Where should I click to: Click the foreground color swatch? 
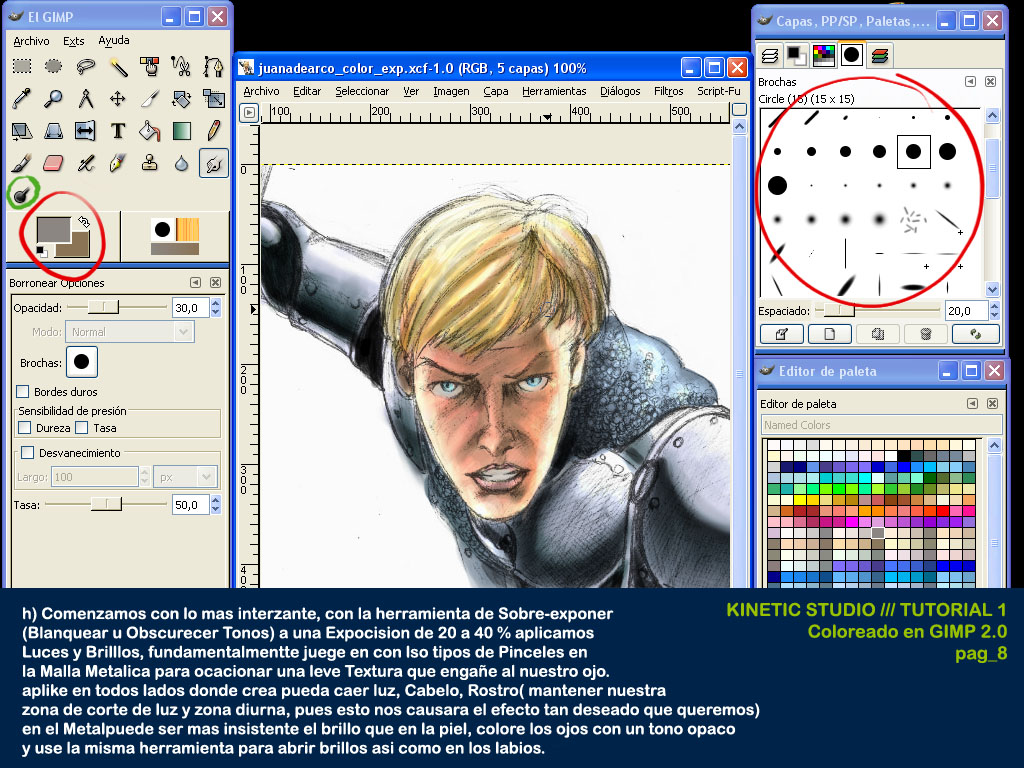(53, 229)
